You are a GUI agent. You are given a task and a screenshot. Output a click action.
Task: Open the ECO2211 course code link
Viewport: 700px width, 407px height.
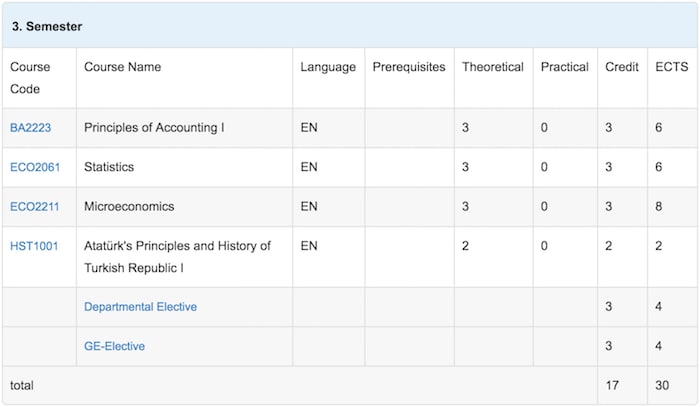[34, 207]
